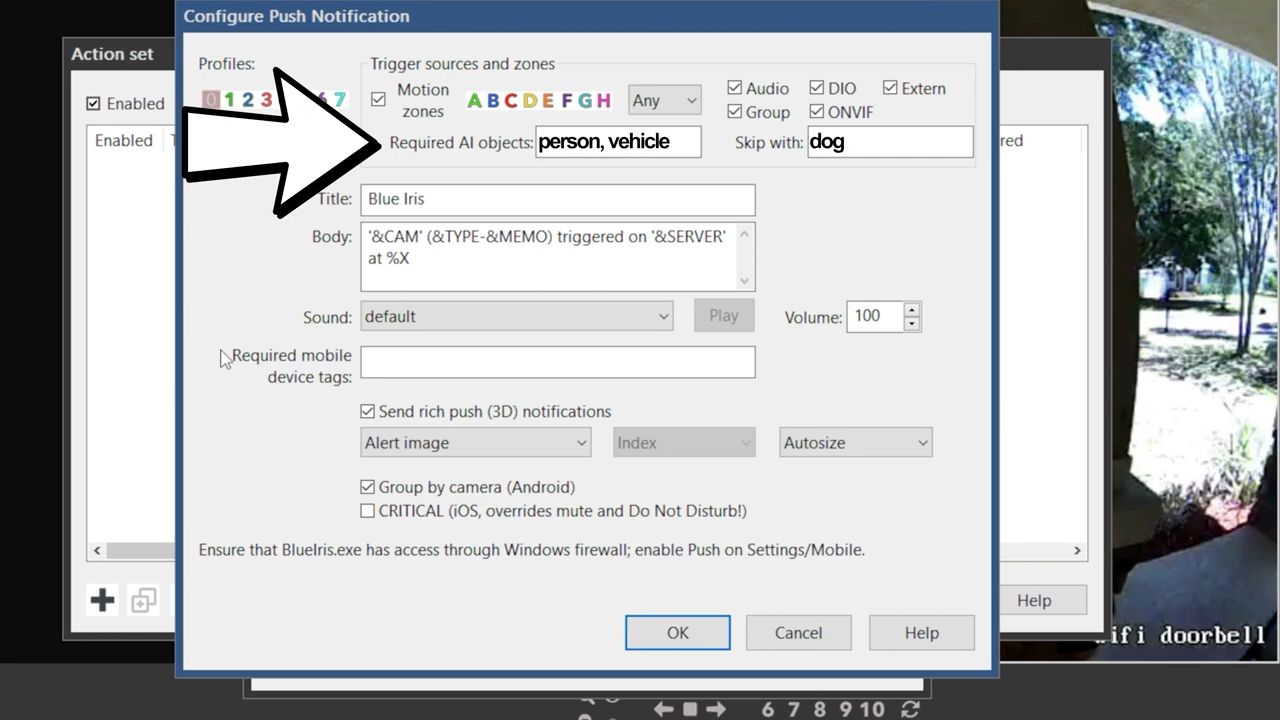Toggle Send rich push notifications checkbox
The width and height of the screenshot is (1280, 720).
368,411
